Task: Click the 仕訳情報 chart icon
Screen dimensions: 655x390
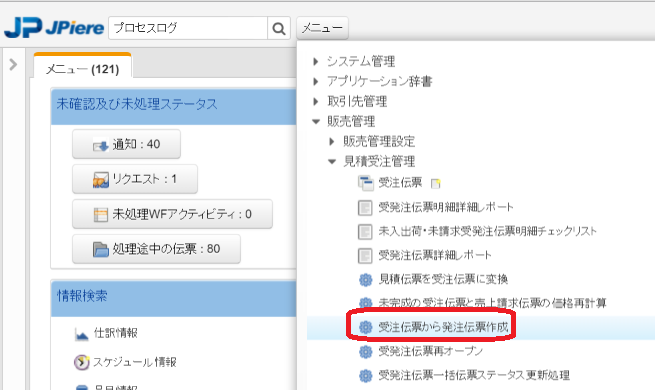Action: click(x=81, y=334)
